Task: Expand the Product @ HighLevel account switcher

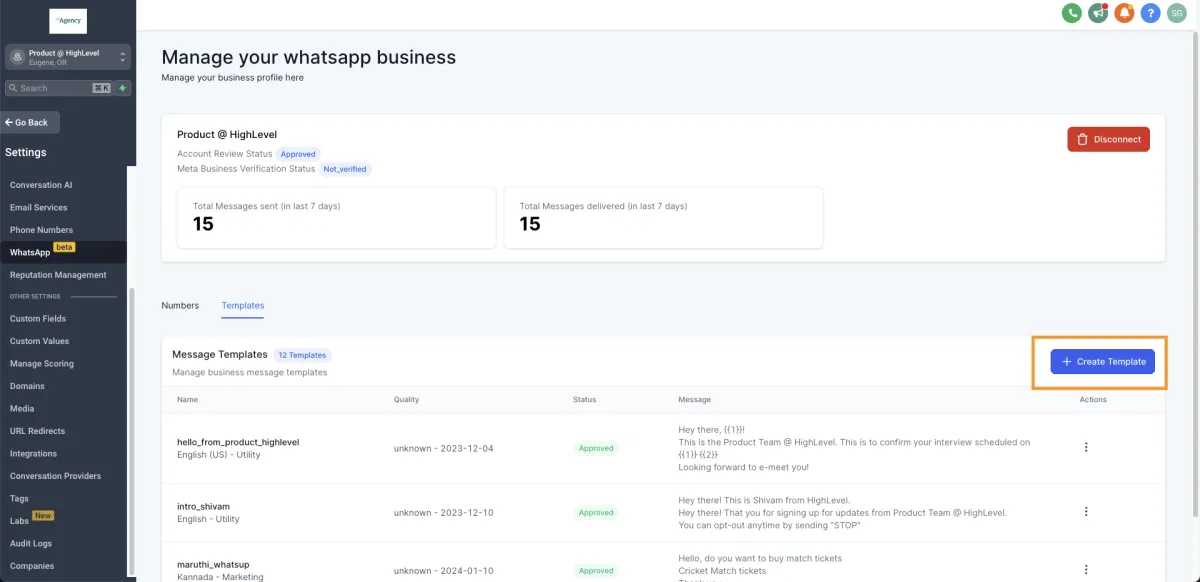Action: tap(68, 57)
